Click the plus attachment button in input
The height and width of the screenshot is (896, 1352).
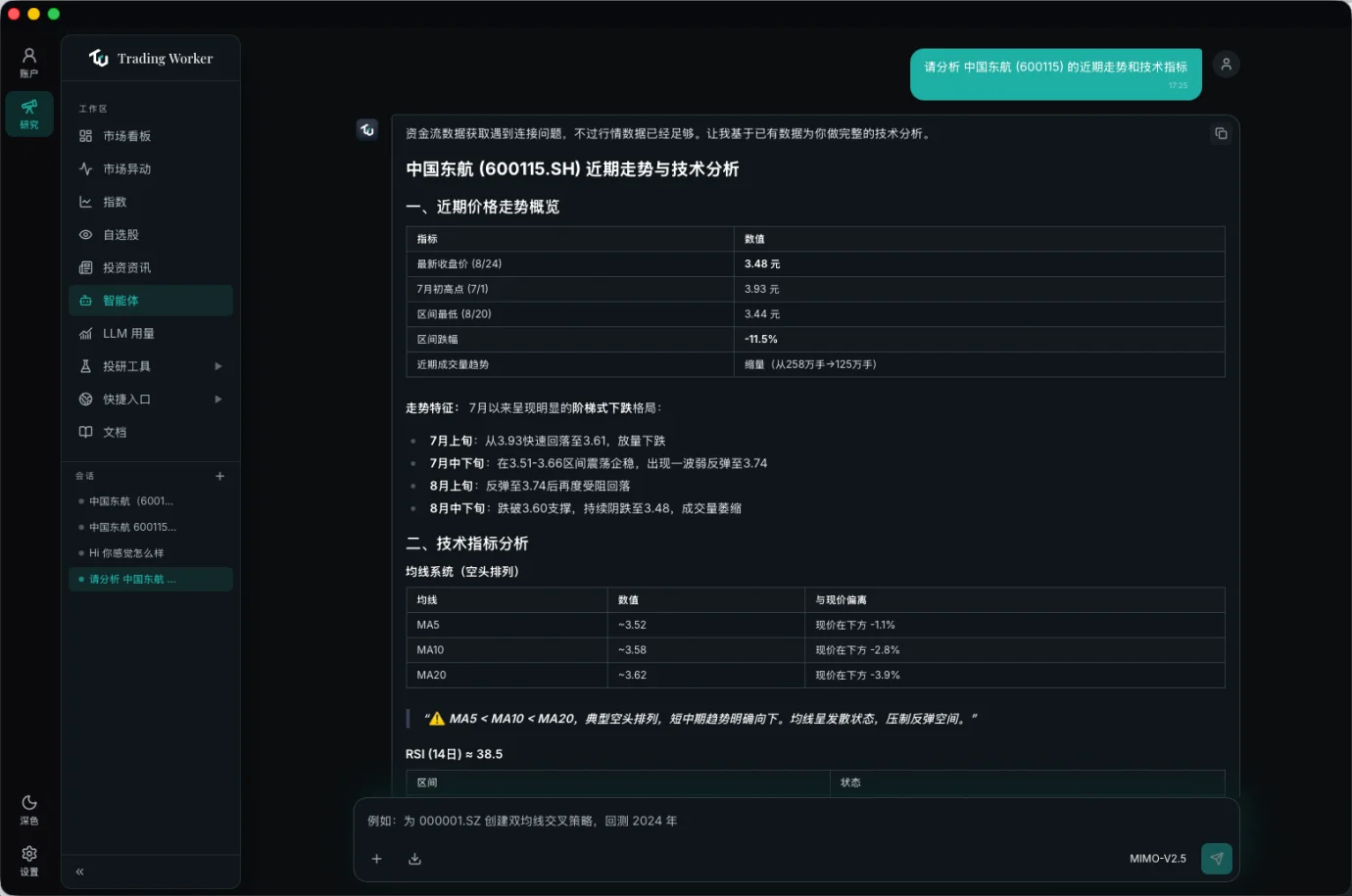click(376, 859)
